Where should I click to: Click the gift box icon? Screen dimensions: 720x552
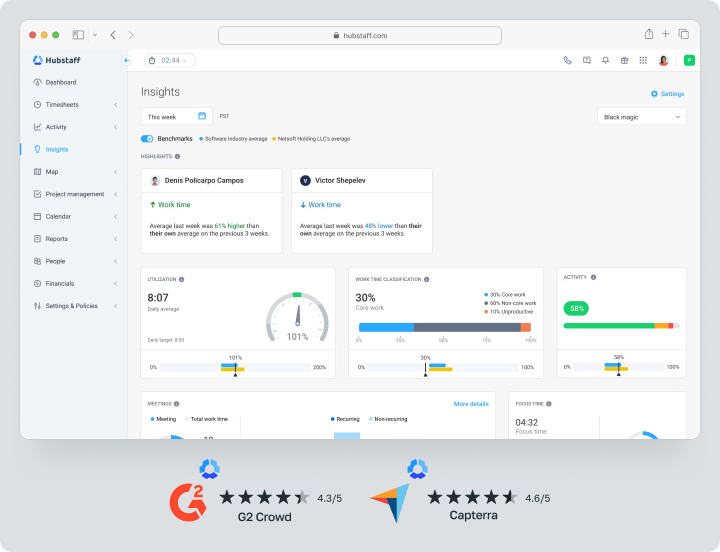point(624,60)
